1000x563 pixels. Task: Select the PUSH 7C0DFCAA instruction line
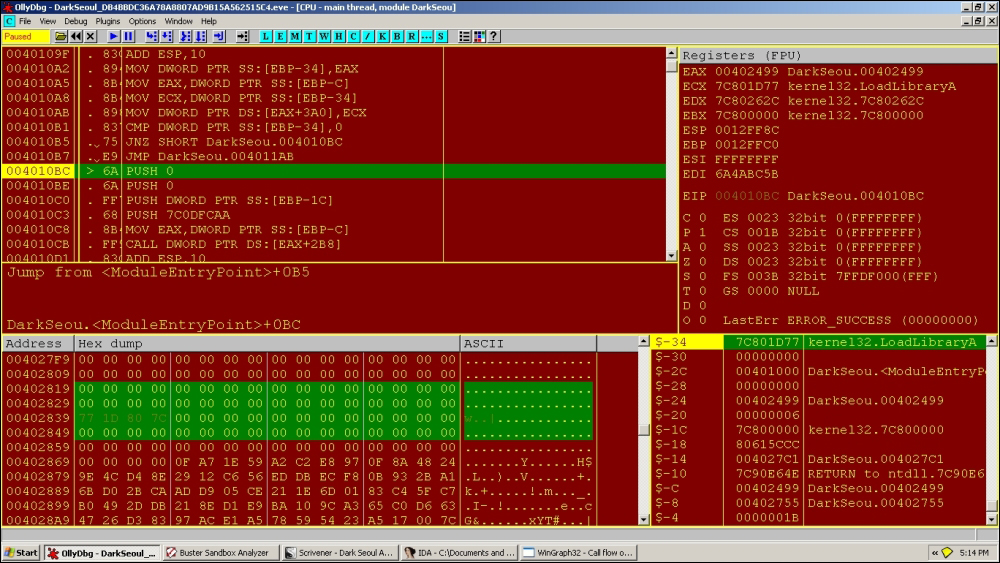click(x=334, y=215)
